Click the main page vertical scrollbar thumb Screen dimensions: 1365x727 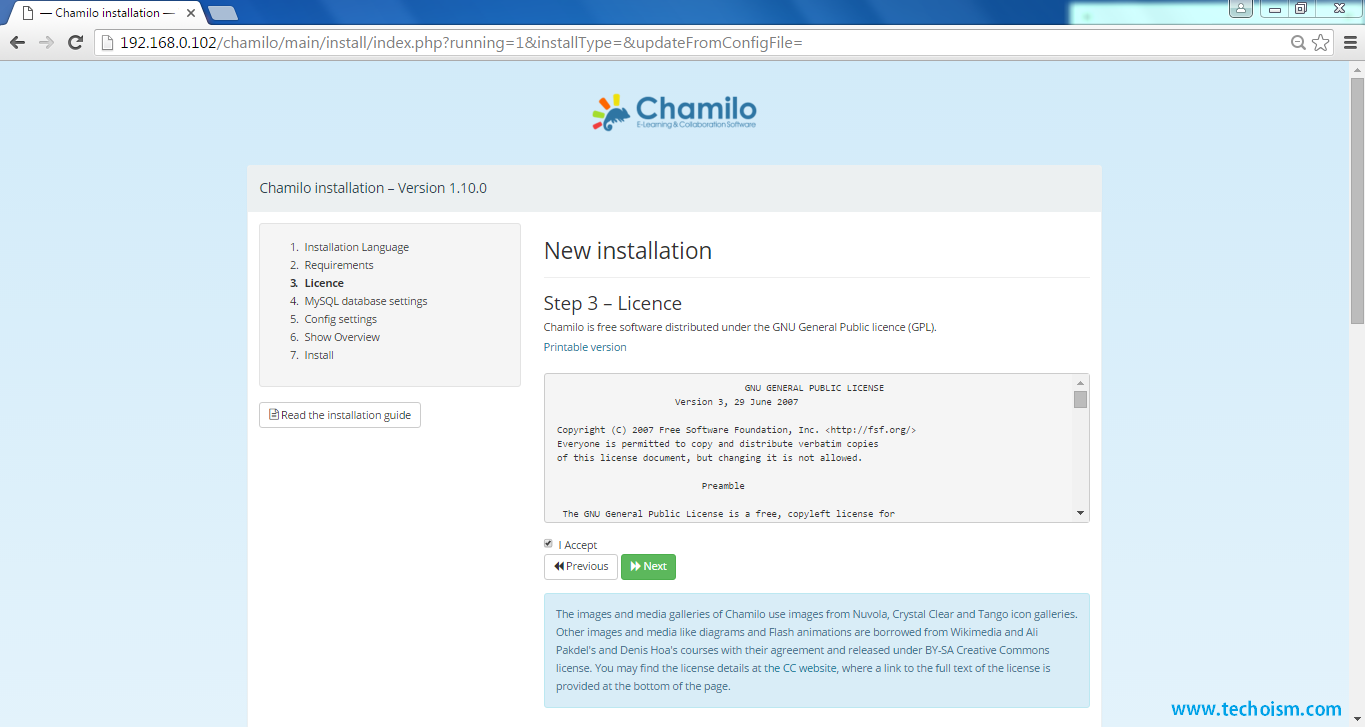click(1357, 200)
